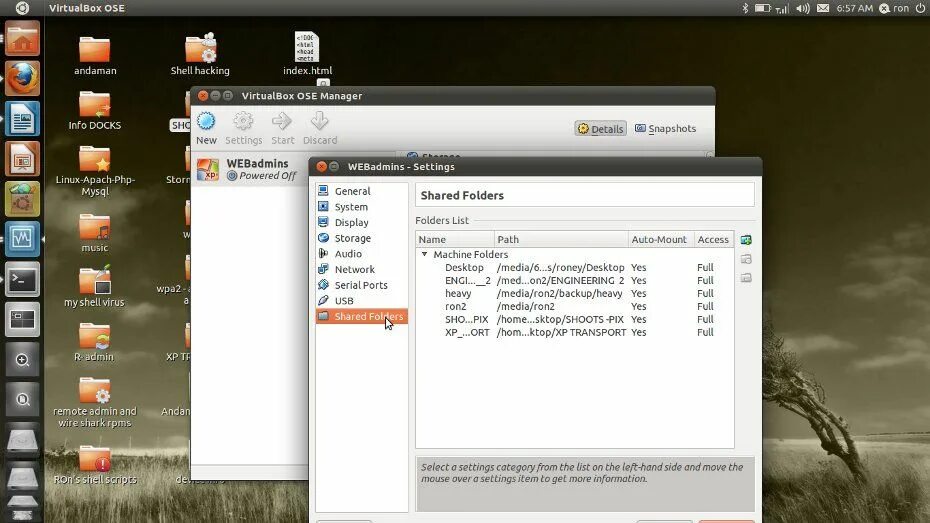The image size is (930, 523).
Task: Open the workspace switcher in launcher
Action: 23,320
